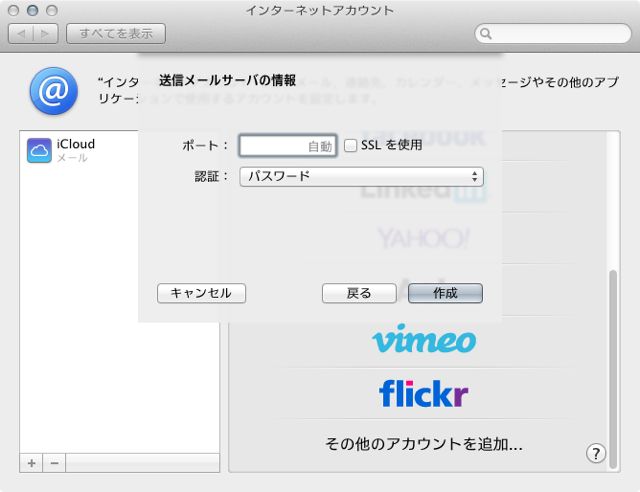
Task: Add an account with the plus button
Action: [31, 463]
